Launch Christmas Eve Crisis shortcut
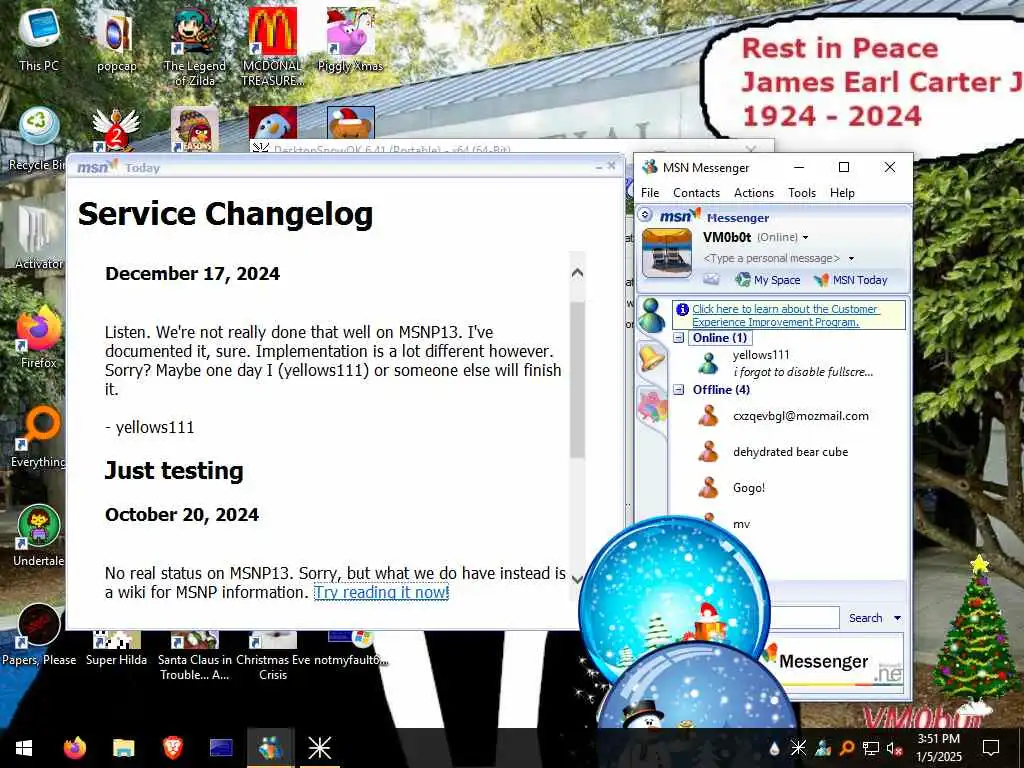1024x768 pixels. pos(273,656)
